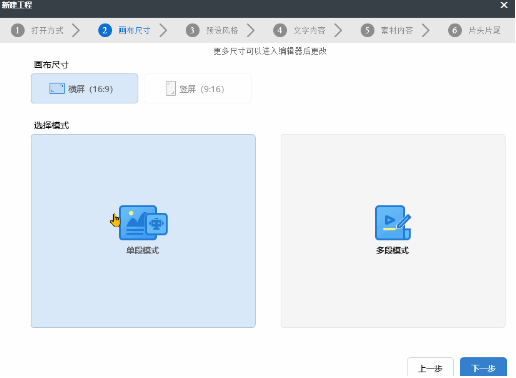
Task: Click step 3 number circle icon
Action: coord(192,30)
